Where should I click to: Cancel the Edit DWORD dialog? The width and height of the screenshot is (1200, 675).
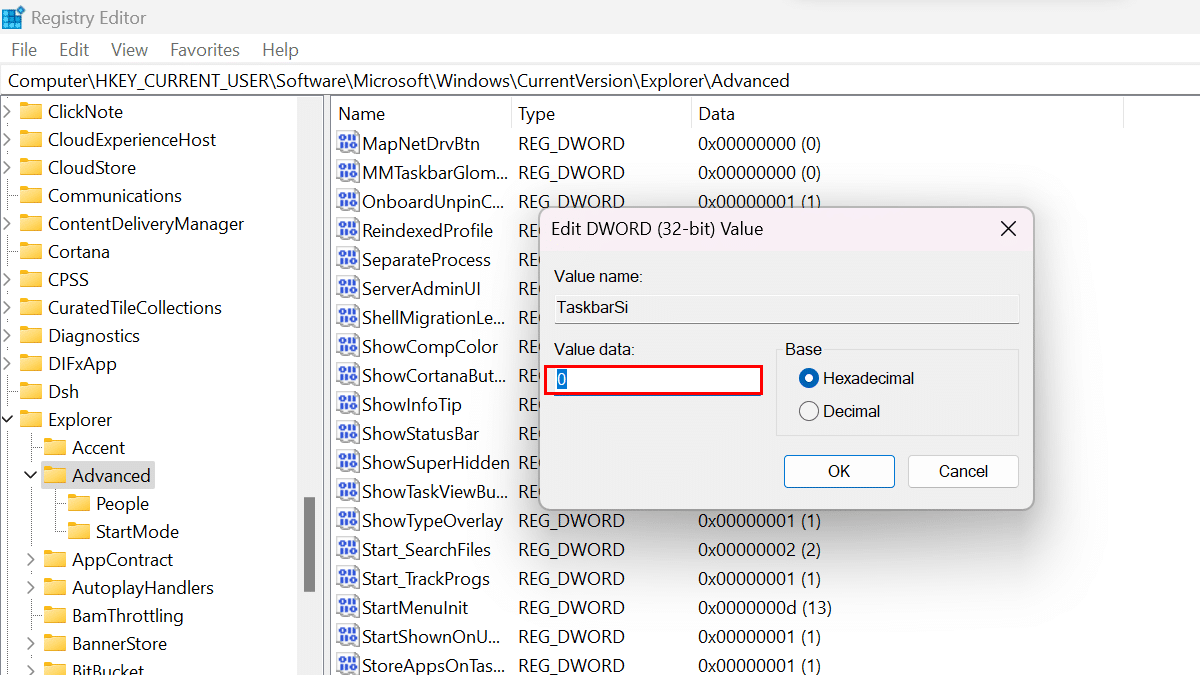click(962, 471)
